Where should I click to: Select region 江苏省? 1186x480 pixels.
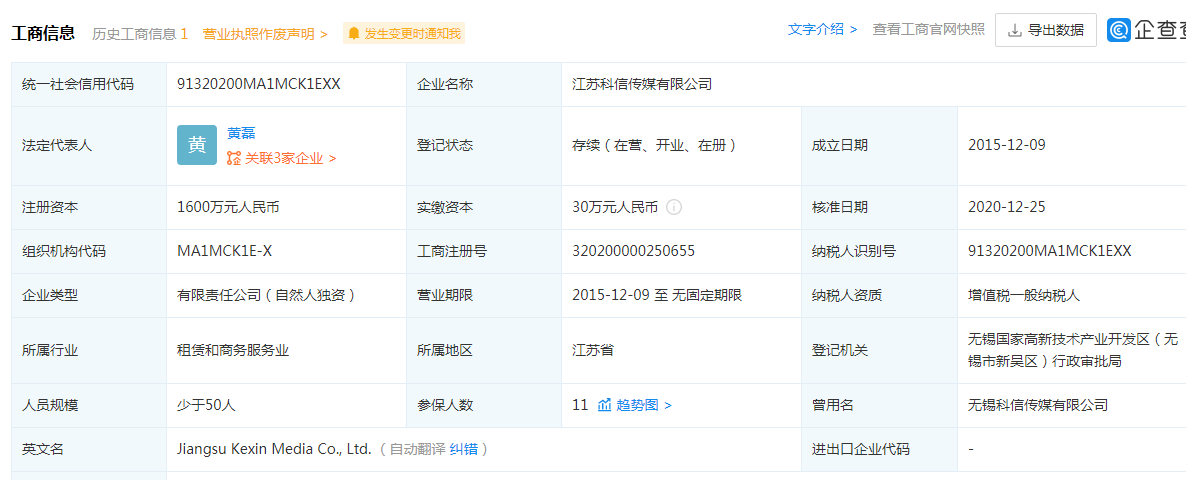[x=593, y=351]
